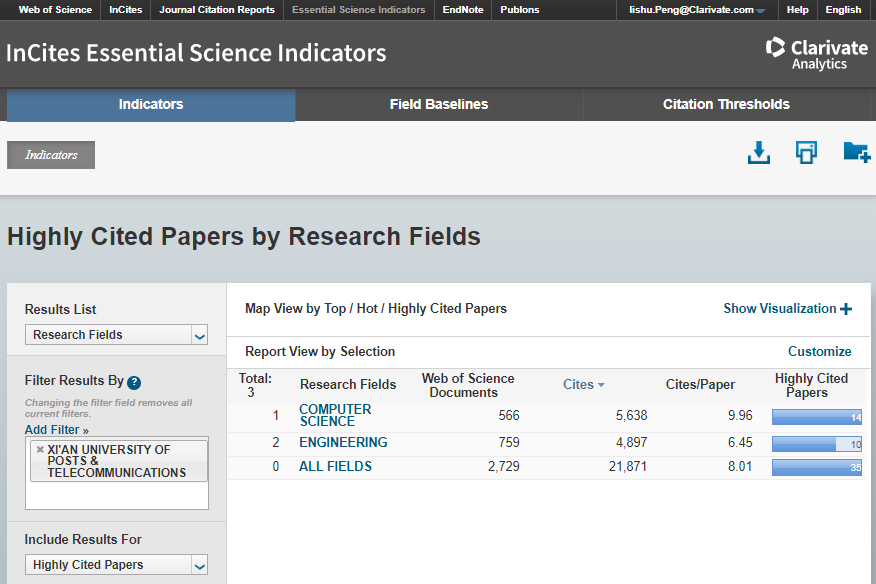Click the plus icon beside Show Visualization

pos(846,309)
